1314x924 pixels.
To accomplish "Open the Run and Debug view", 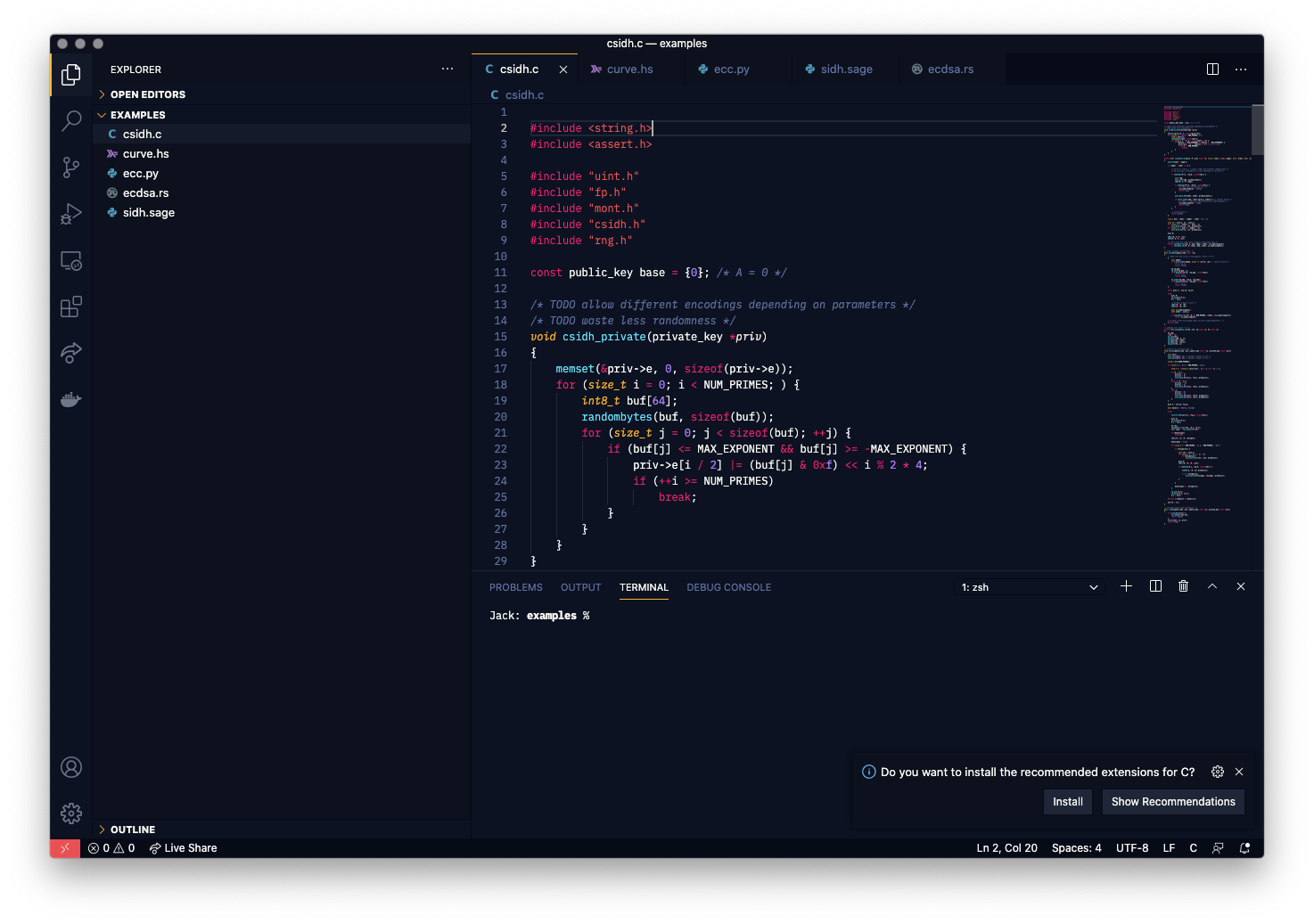I will point(71,214).
